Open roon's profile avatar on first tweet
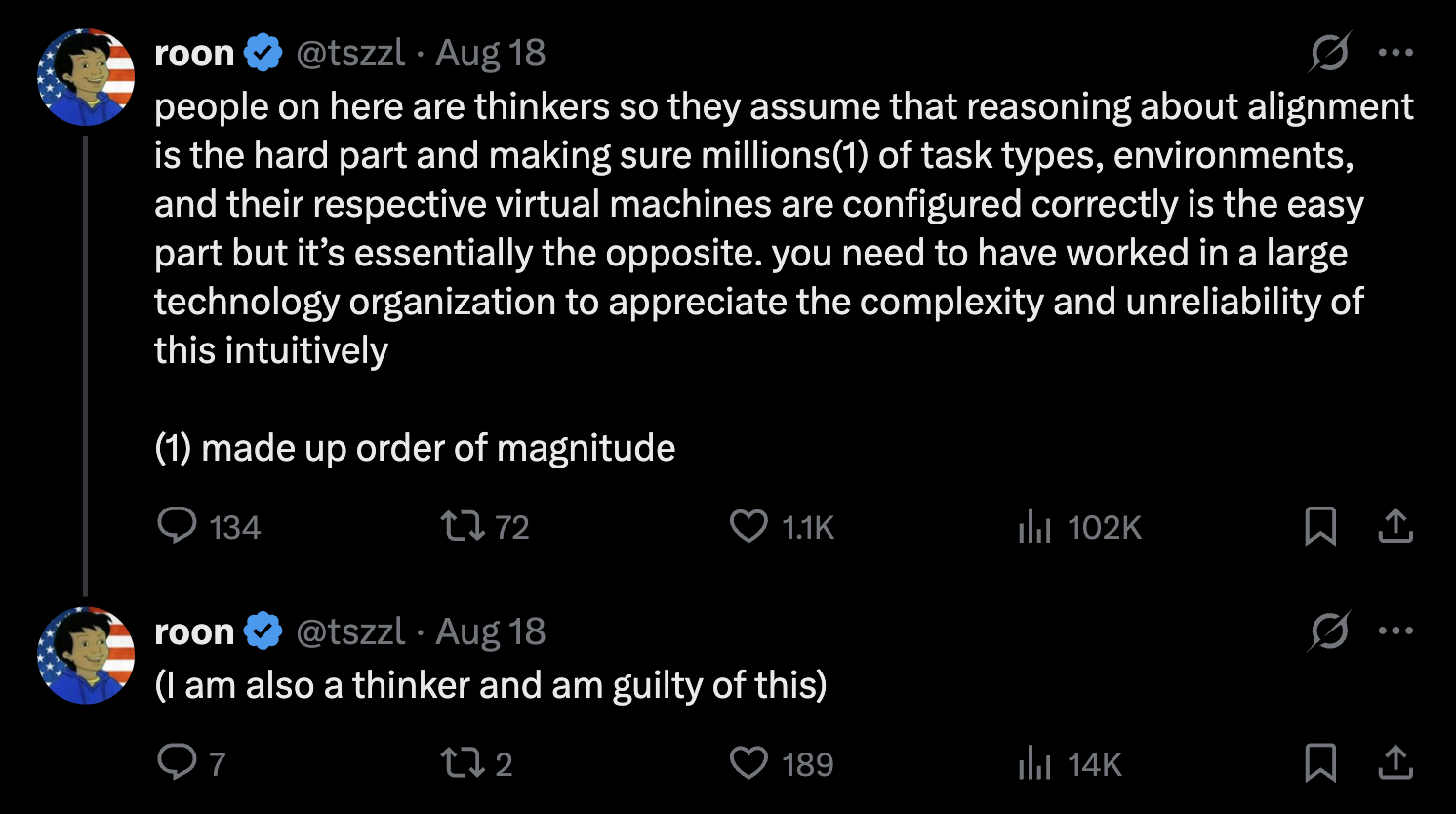This screenshot has width=1456, height=814. [86, 77]
